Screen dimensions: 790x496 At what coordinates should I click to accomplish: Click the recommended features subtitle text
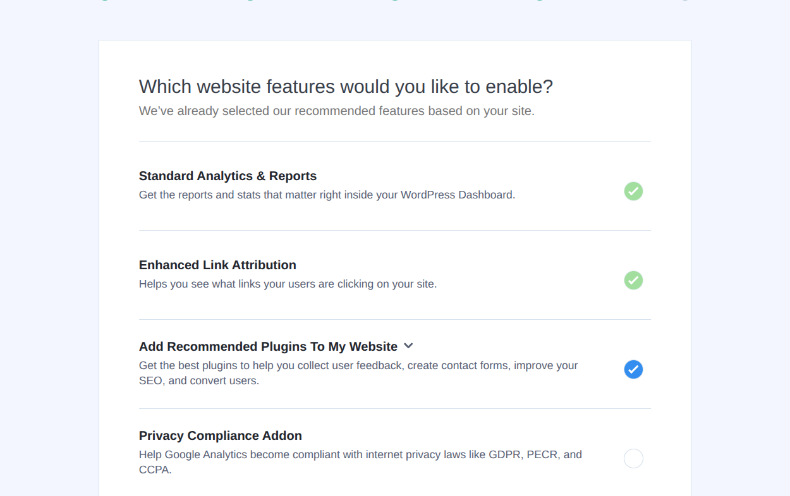coord(336,111)
